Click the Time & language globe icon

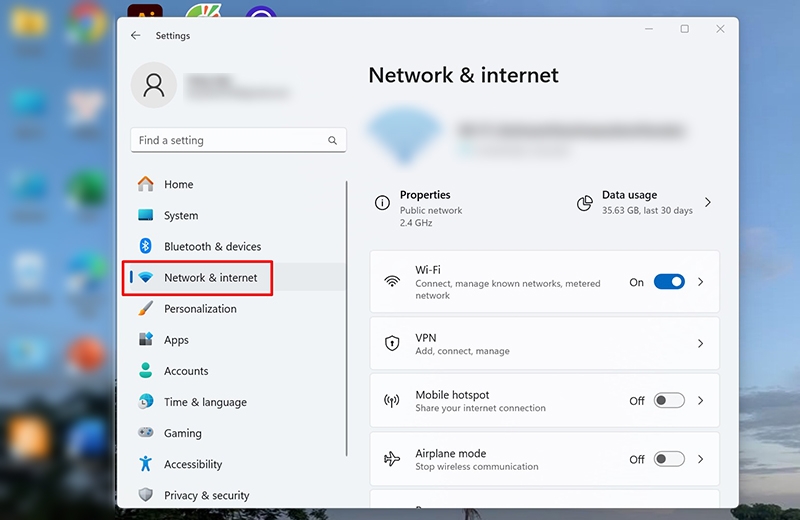pos(145,402)
